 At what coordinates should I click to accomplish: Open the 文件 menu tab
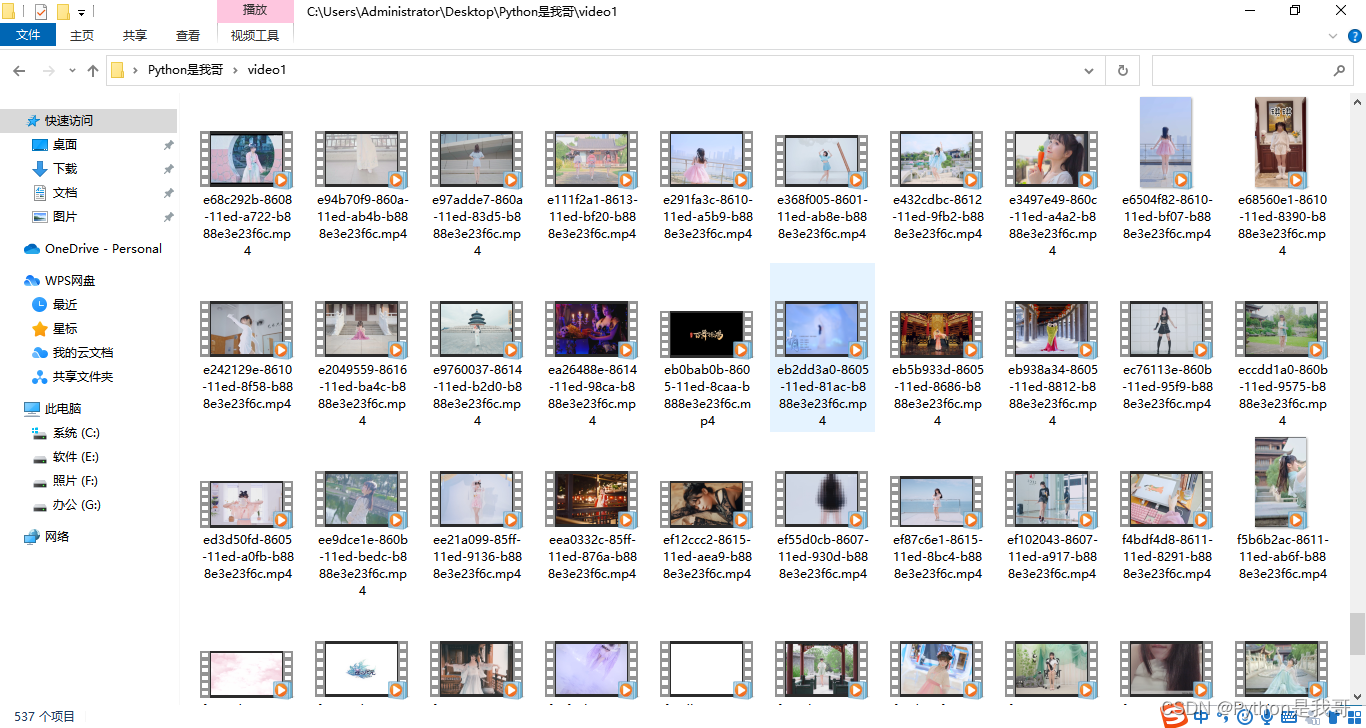tap(28, 35)
